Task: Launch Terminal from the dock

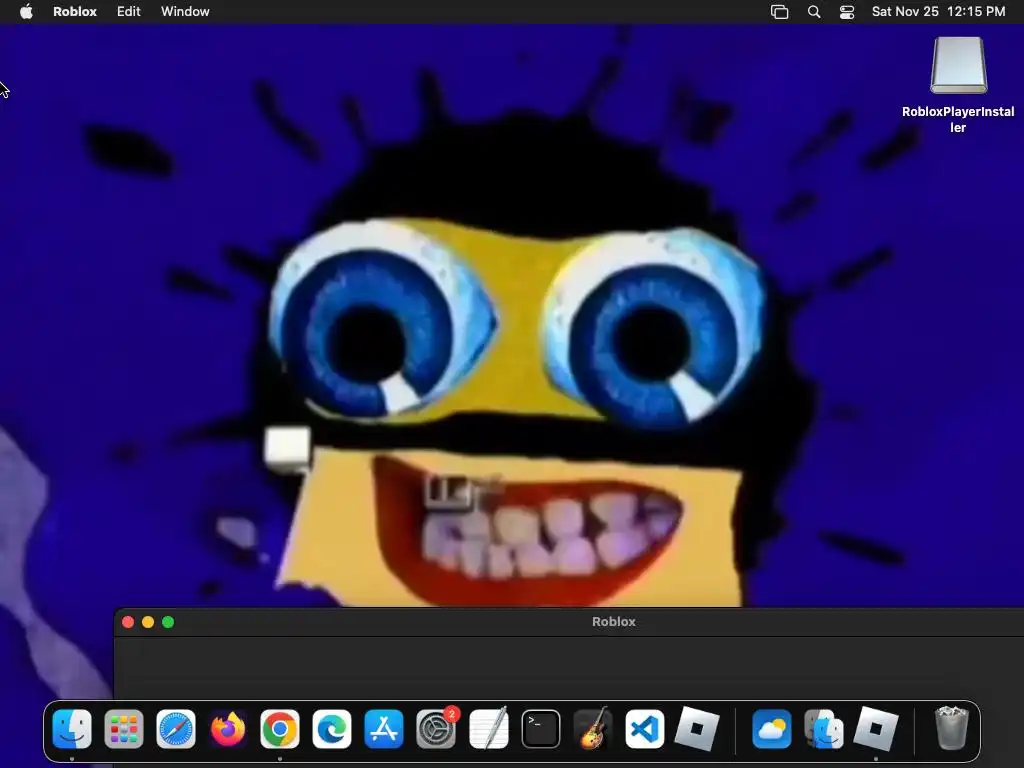Action: (x=541, y=728)
